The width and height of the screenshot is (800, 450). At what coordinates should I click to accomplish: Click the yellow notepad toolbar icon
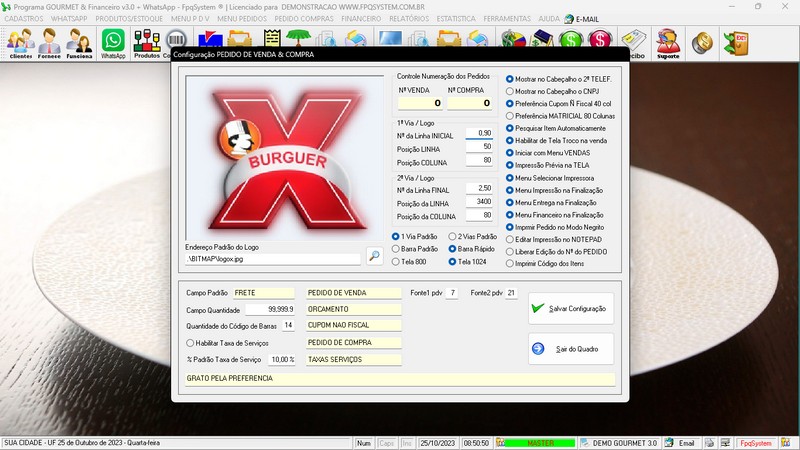(272, 38)
